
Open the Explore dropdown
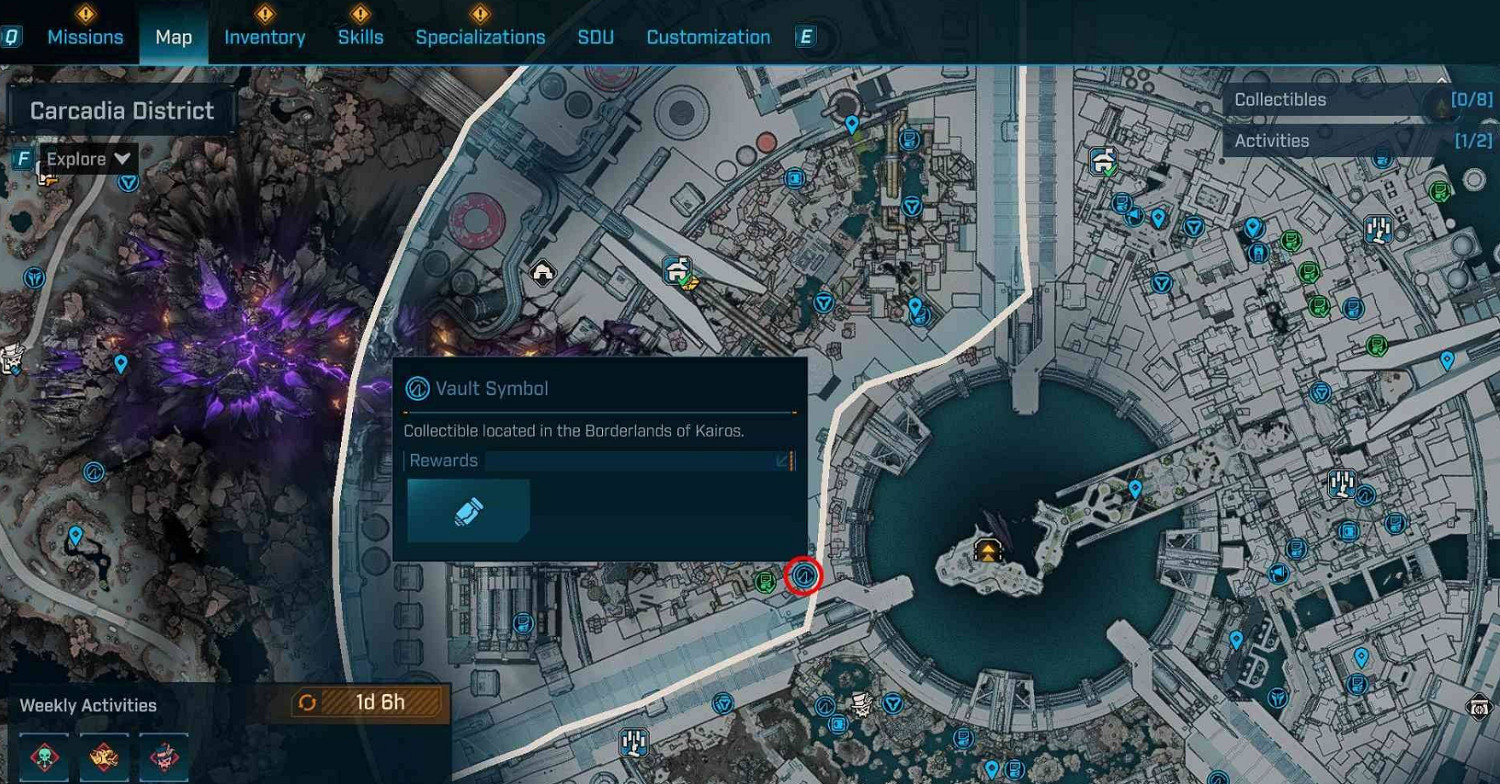pyautogui.click(x=88, y=159)
